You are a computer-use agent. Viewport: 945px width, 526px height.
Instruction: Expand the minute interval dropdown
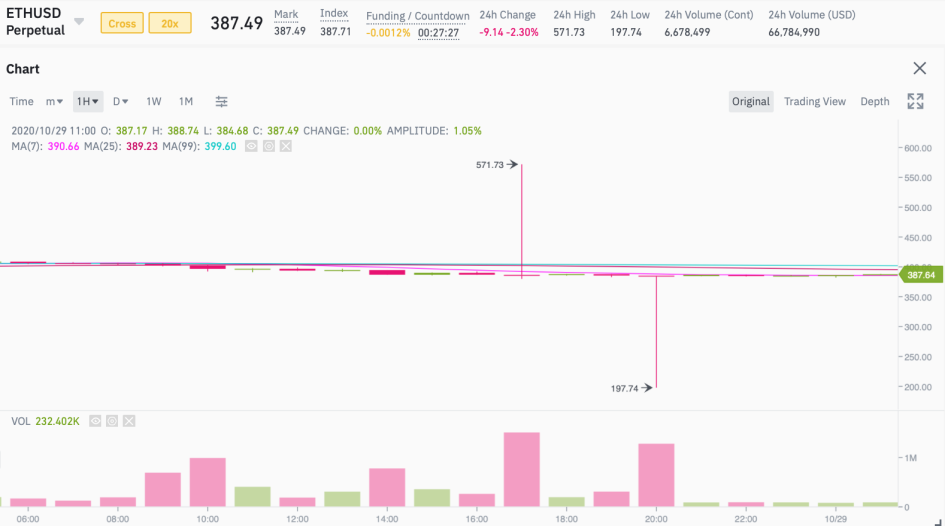click(54, 101)
